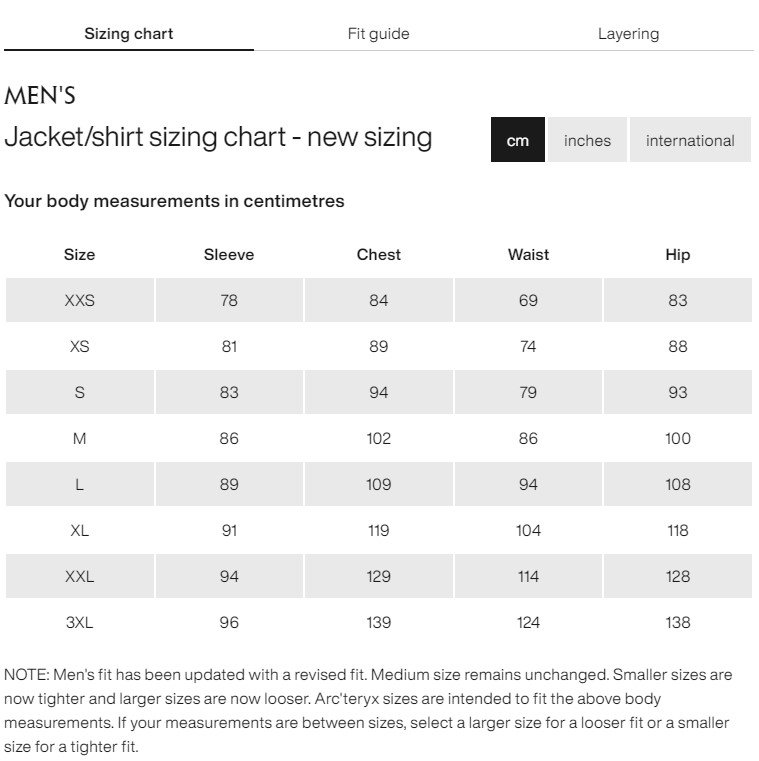Show international sizing

(690, 141)
